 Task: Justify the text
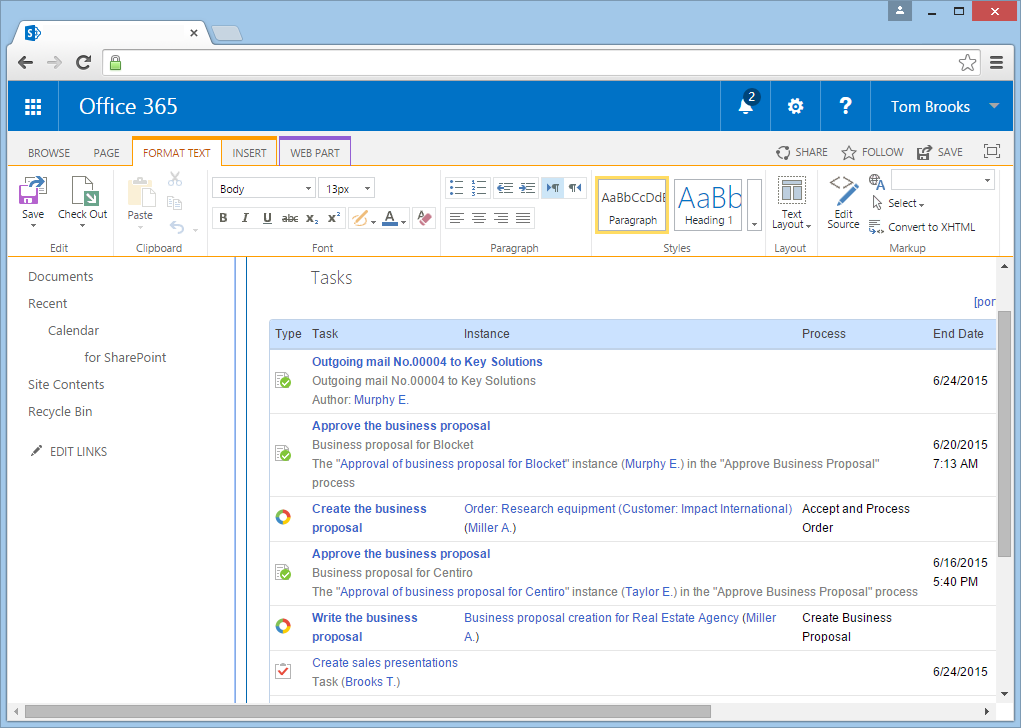tap(523, 218)
